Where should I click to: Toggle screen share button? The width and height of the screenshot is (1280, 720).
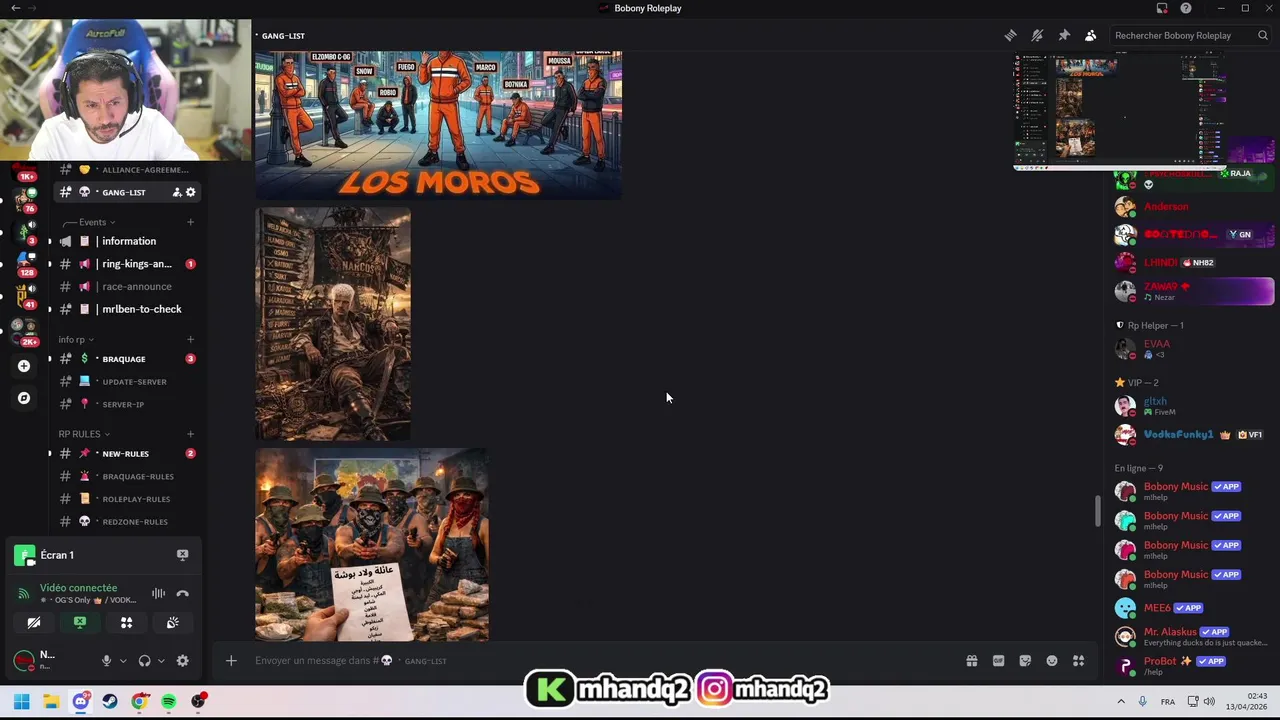pos(80,622)
